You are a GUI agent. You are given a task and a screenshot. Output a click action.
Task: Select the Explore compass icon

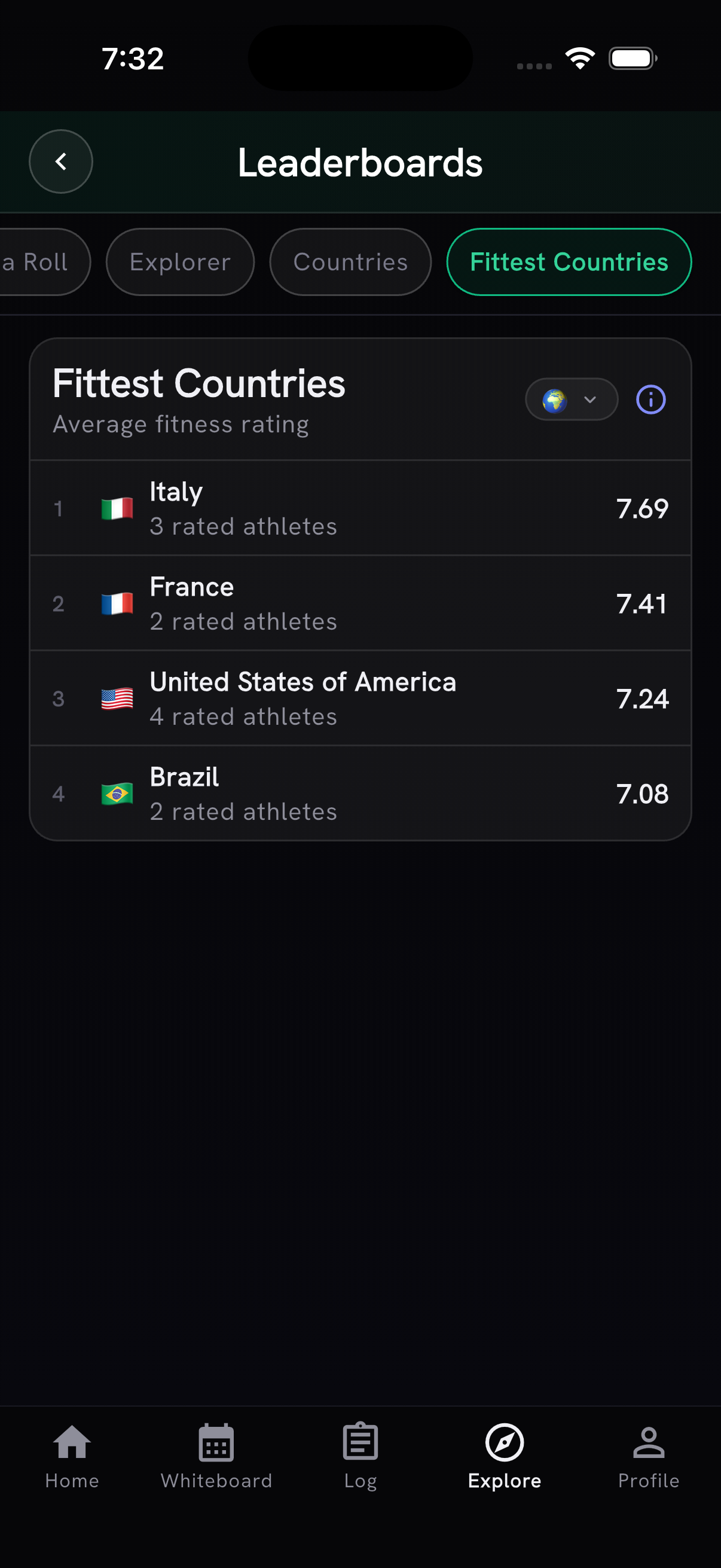tap(505, 1442)
